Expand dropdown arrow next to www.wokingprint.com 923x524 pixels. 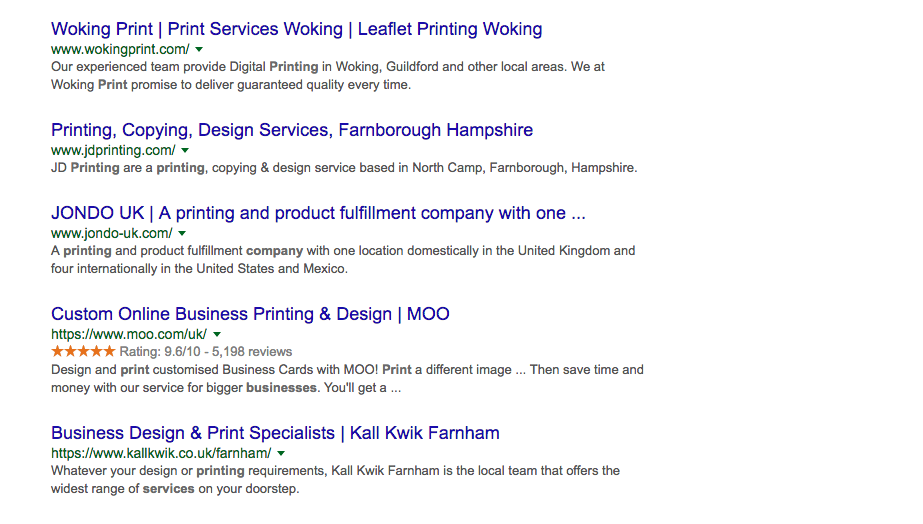(199, 49)
